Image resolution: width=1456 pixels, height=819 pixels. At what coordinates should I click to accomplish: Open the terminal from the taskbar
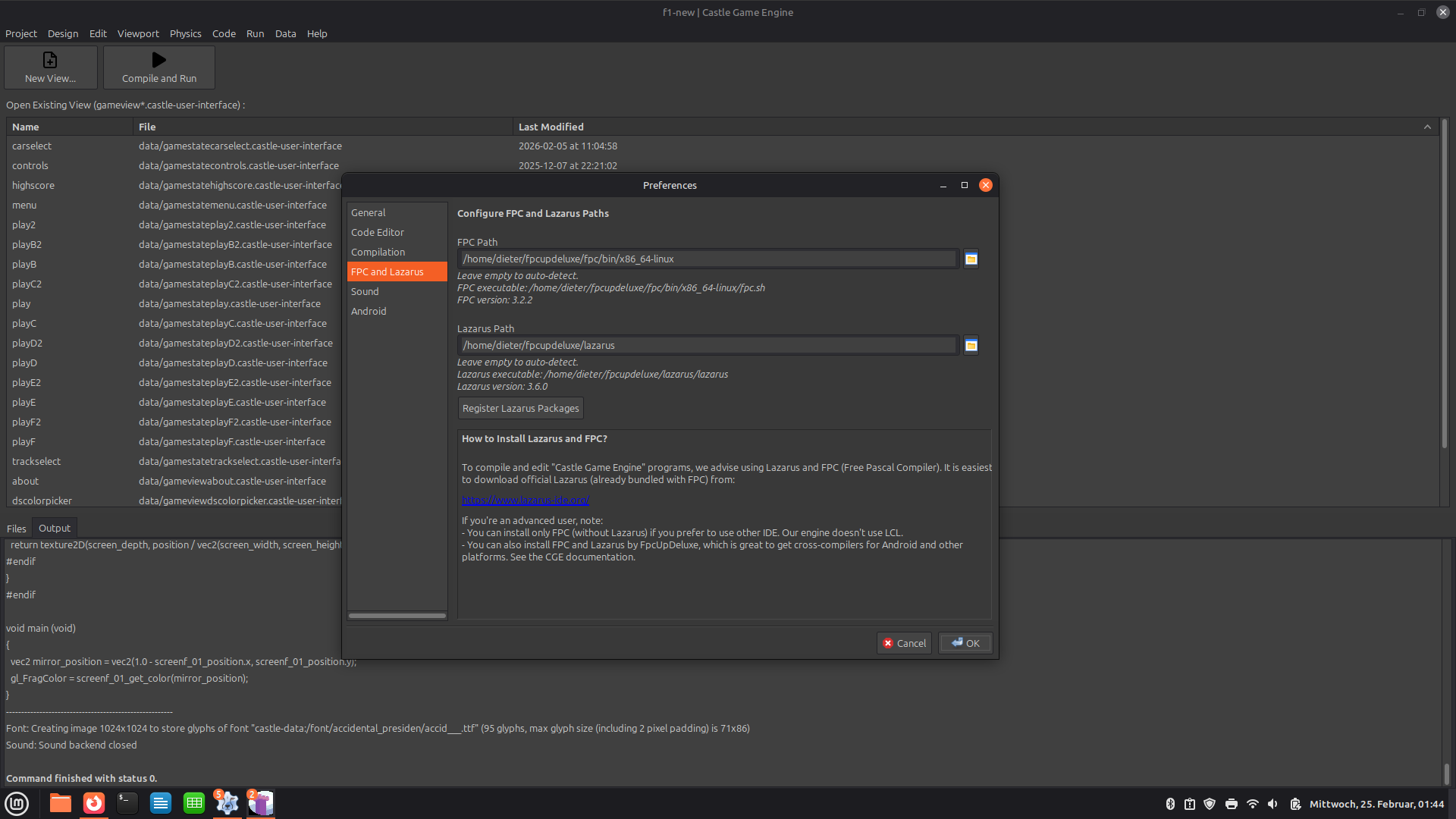127,803
